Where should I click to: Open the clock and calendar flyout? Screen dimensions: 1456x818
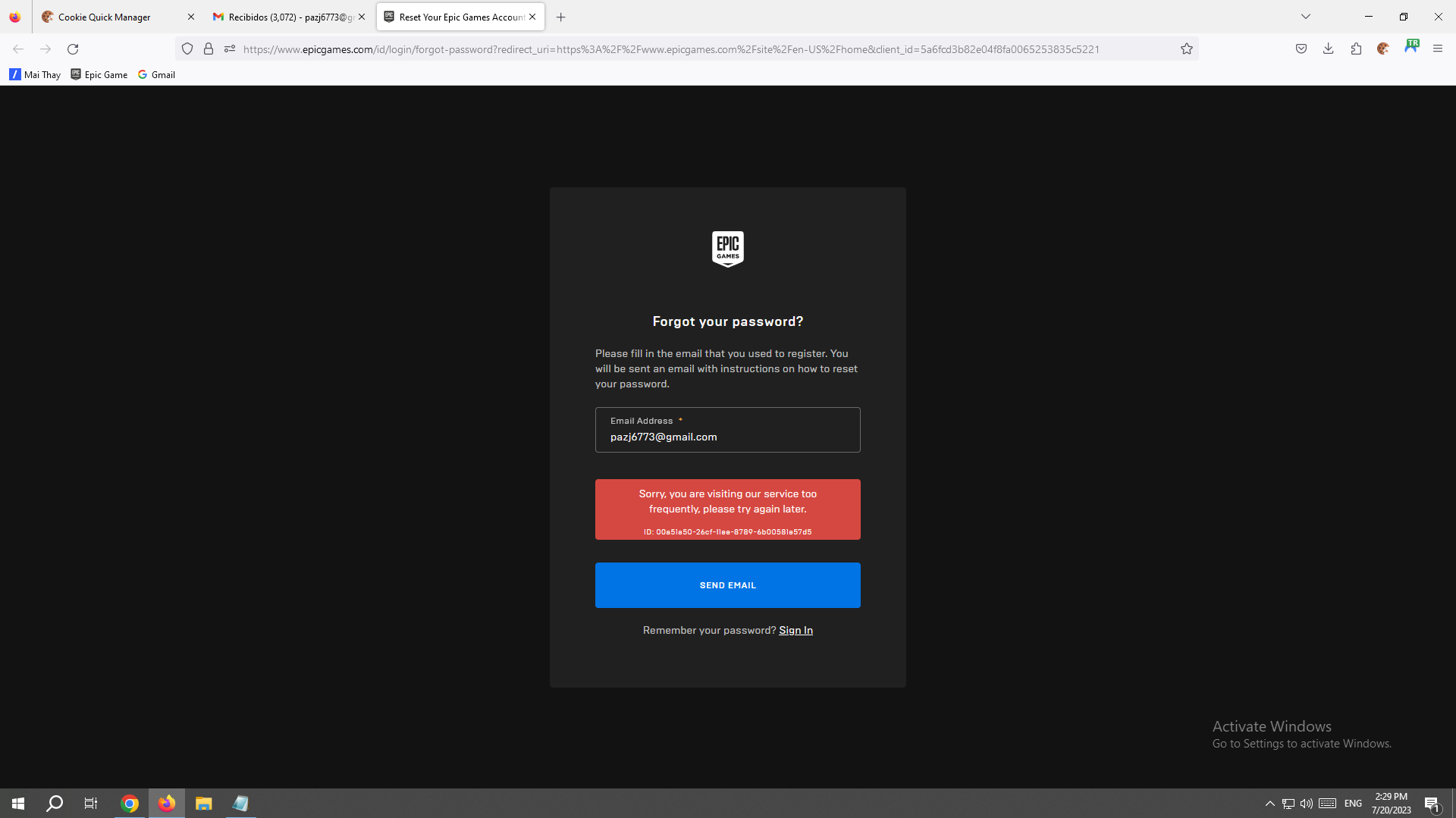click(1391, 804)
